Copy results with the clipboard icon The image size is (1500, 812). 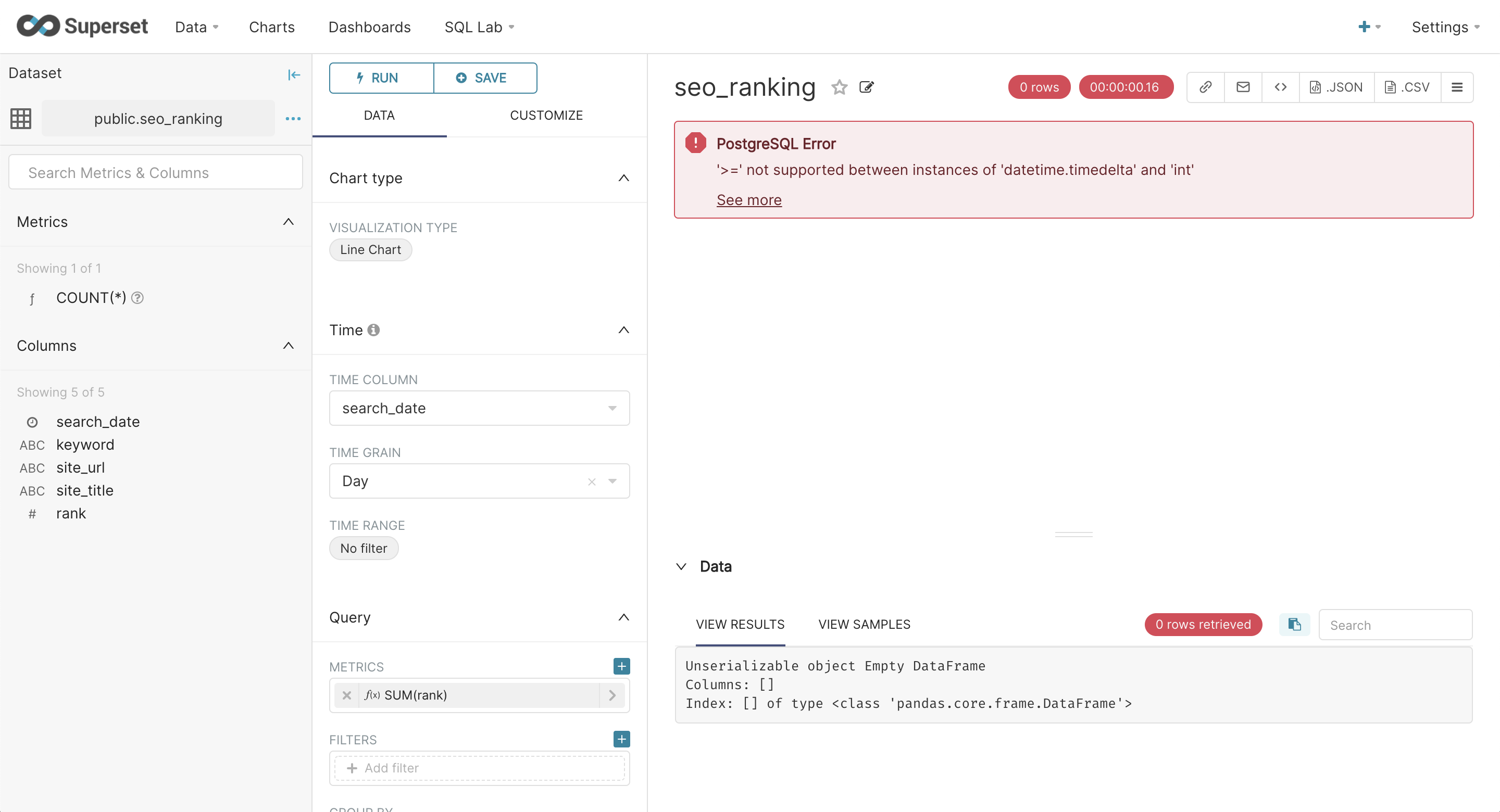click(x=1294, y=624)
